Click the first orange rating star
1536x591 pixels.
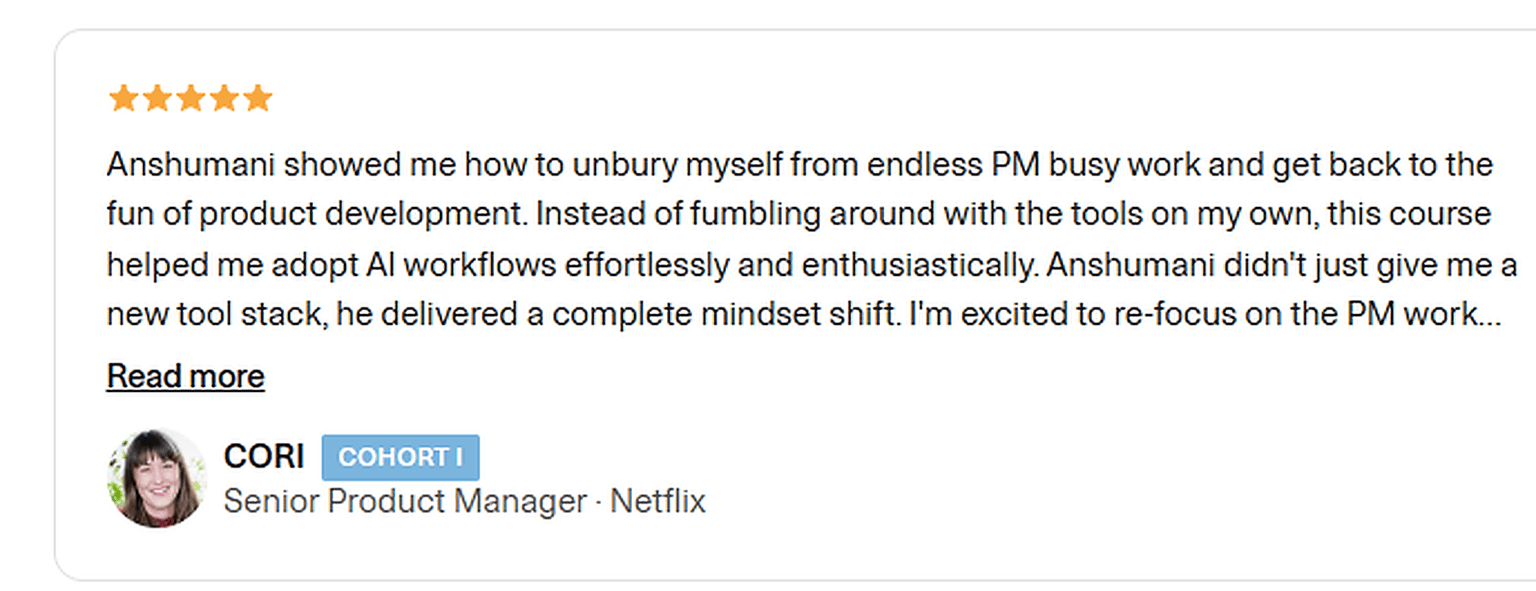(123, 98)
